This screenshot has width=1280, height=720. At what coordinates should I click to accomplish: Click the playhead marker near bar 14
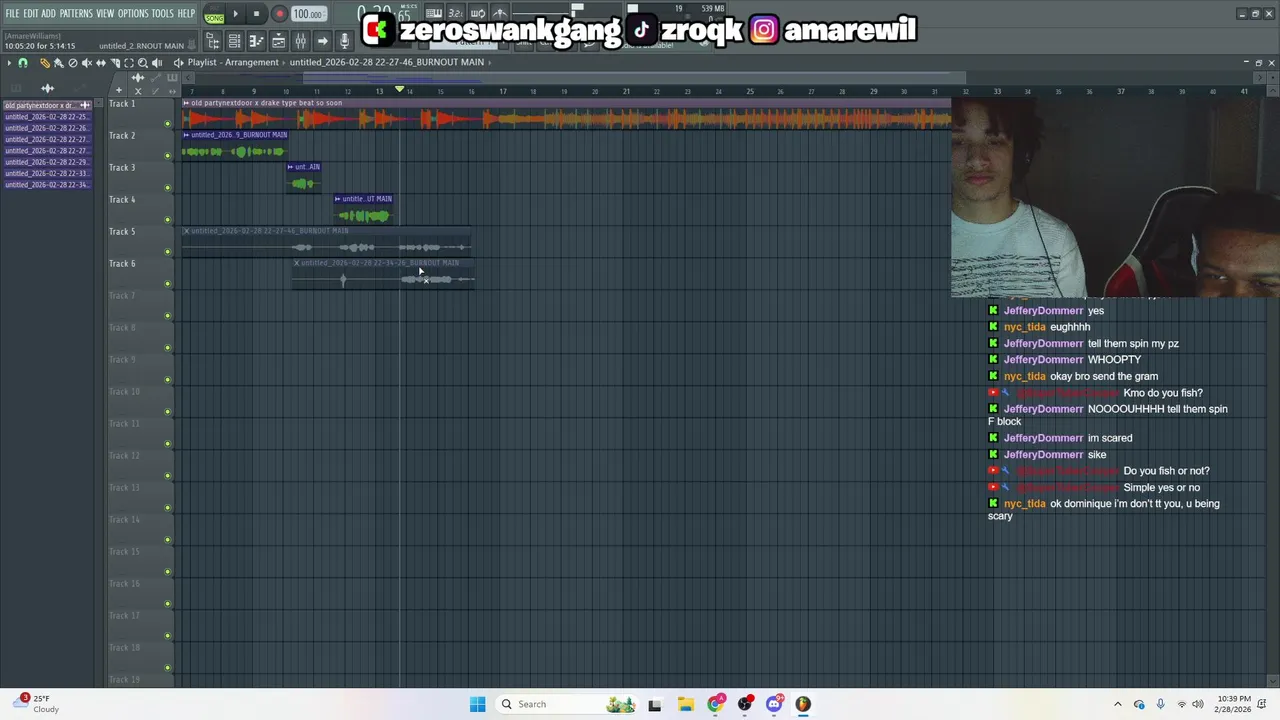[399, 90]
